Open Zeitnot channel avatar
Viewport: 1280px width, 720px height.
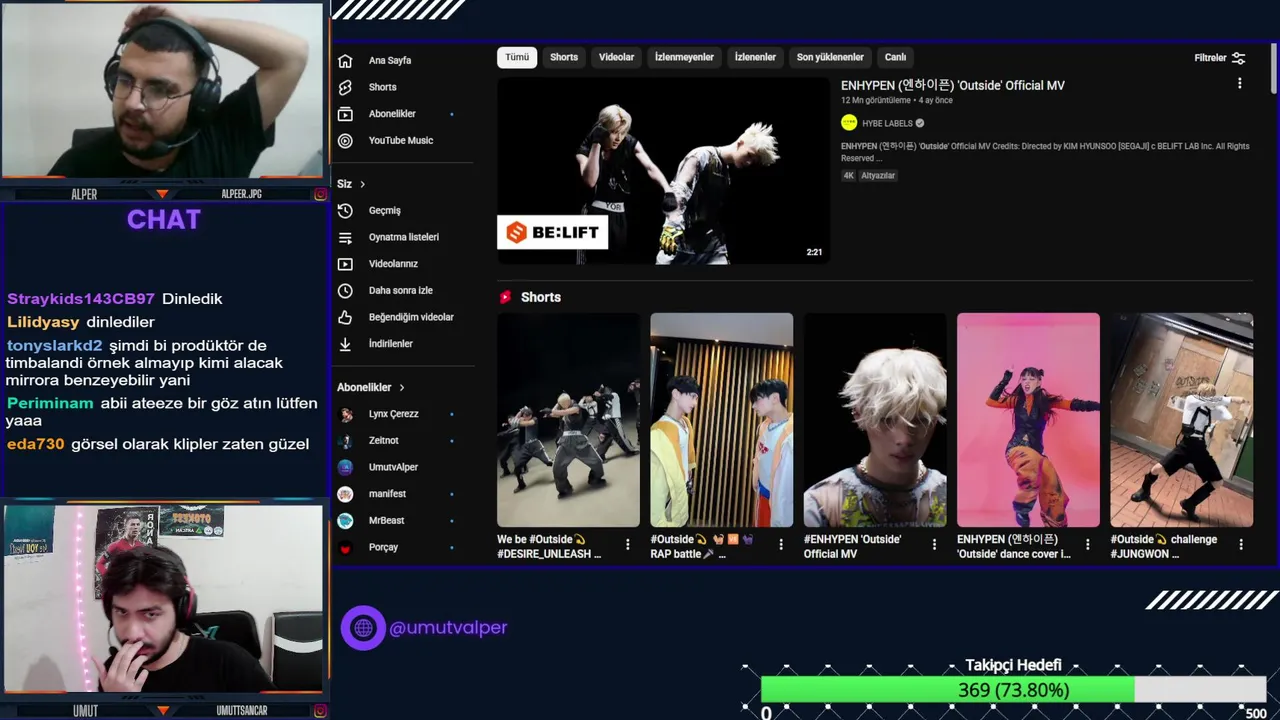(345, 441)
